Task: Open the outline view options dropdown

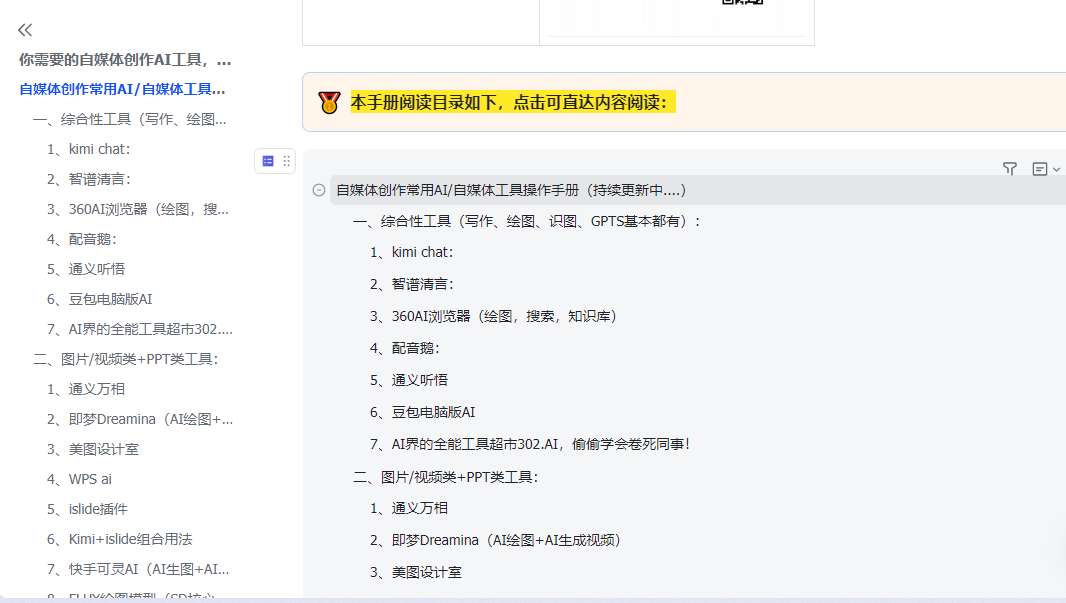Action: [1045, 169]
